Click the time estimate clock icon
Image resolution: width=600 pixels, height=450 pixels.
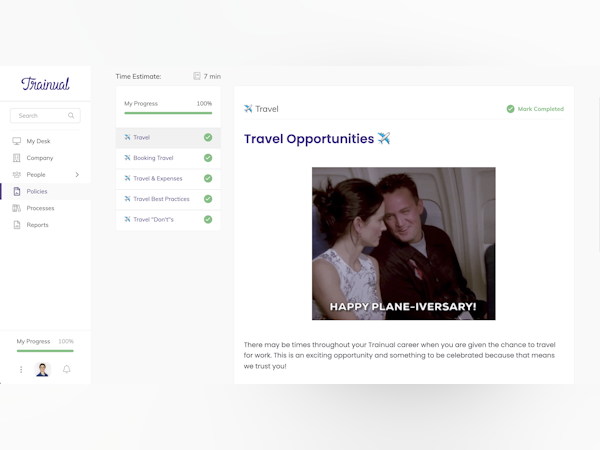coord(197,76)
